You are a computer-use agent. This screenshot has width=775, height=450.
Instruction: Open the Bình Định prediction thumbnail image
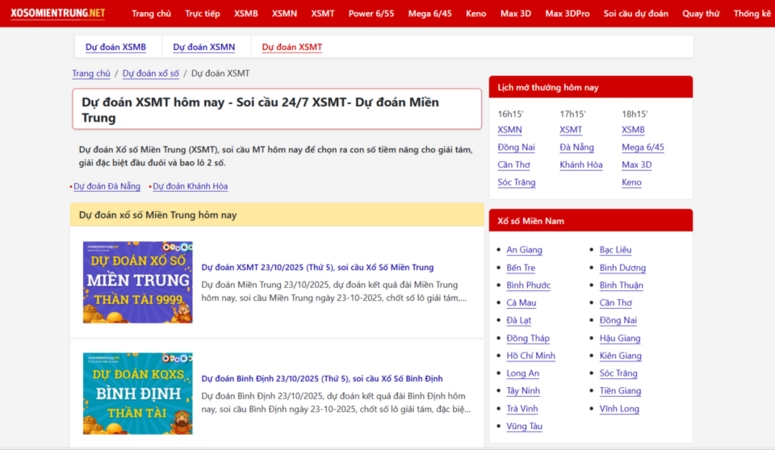(x=138, y=393)
